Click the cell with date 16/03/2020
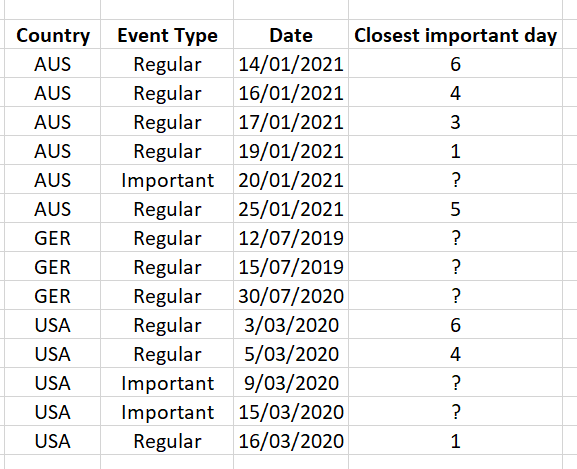 coord(291,441)
